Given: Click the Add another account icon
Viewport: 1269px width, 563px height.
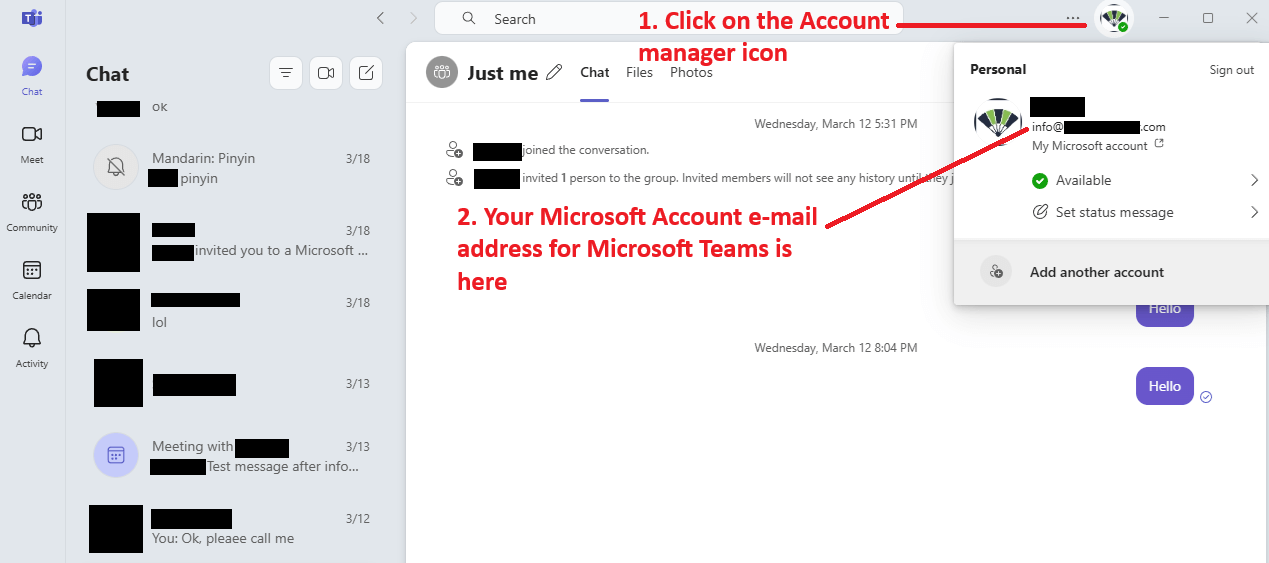Looking at the screenshot, I should pos(996,272).
